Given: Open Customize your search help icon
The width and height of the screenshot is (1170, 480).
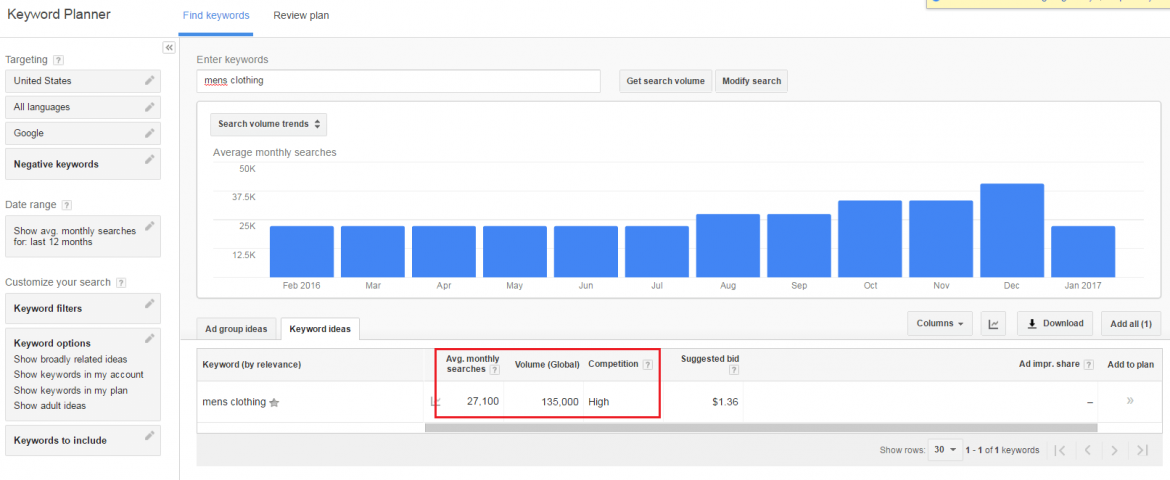Looking at the screenshot, I should click(121, 283).
